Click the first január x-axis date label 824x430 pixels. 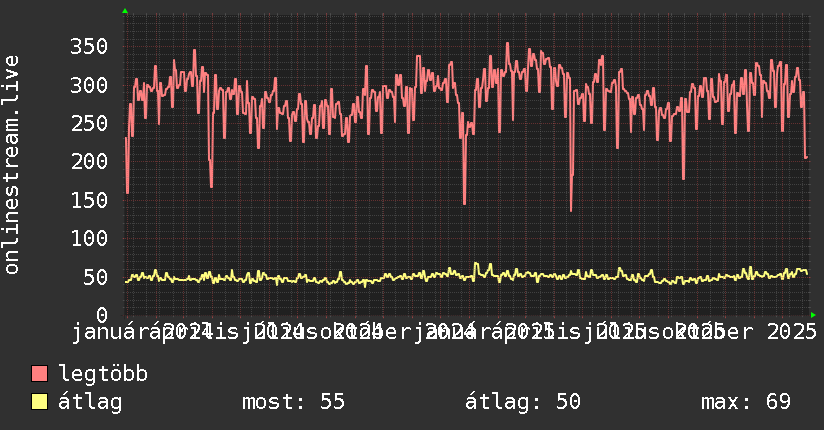(x=110, y=333)
